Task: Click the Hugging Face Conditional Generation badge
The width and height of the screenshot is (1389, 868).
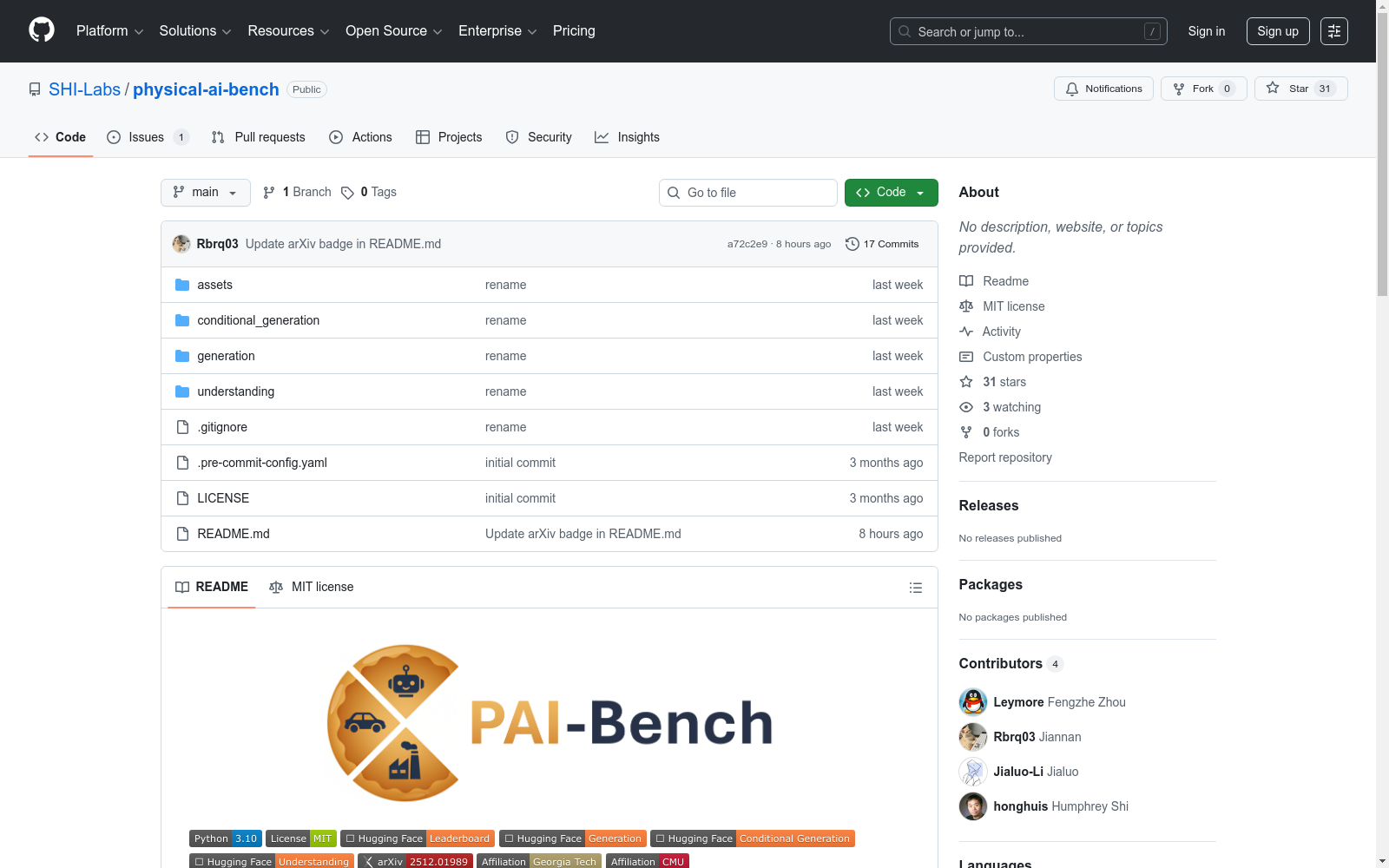Action: tap(753, 838)
